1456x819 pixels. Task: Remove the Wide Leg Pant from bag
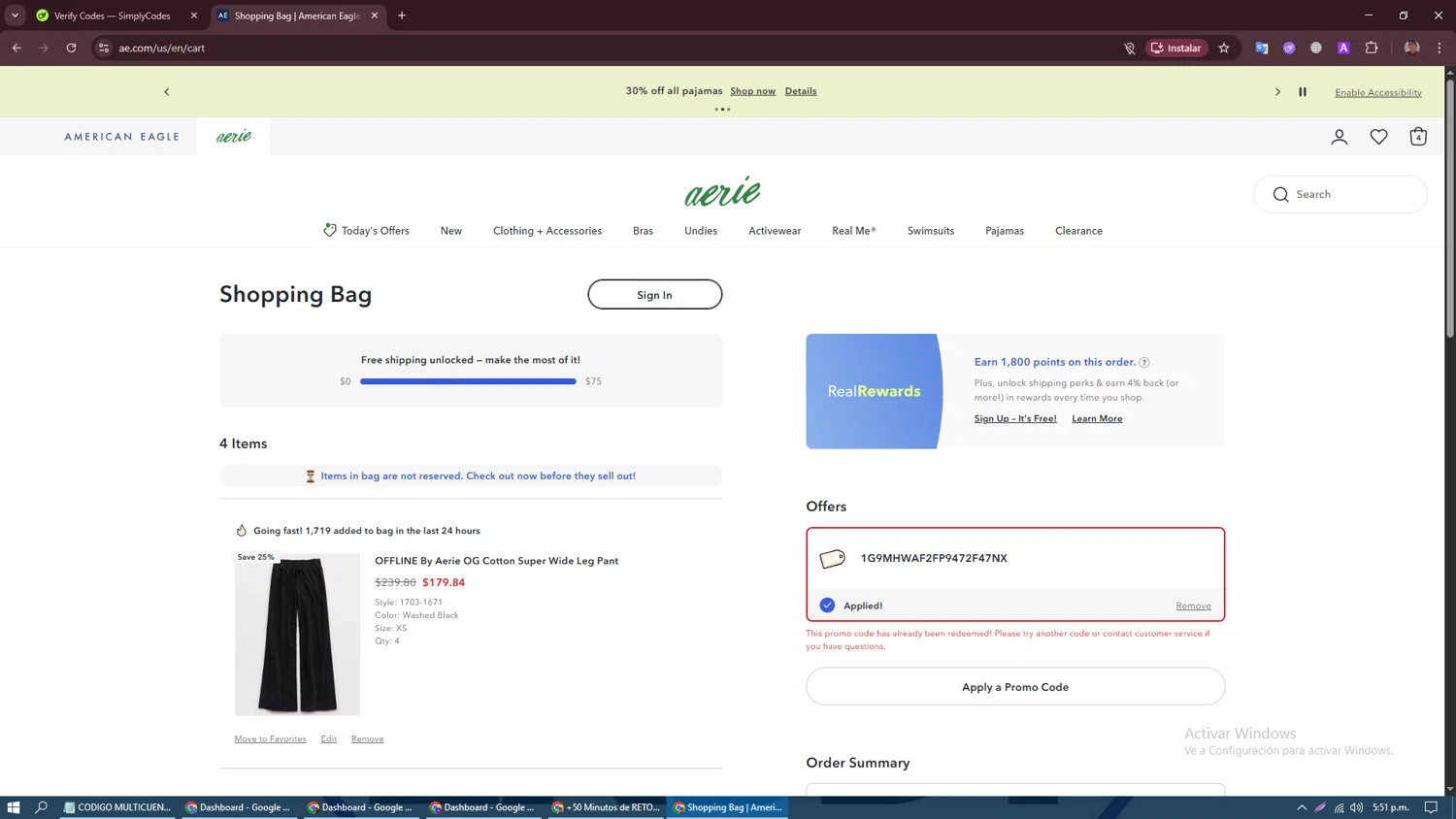[x=367, y=739]
